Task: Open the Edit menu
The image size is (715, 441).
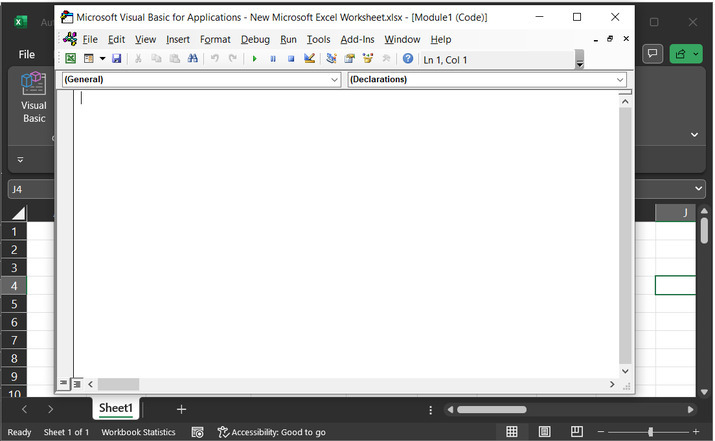Action: click(116, 40)
